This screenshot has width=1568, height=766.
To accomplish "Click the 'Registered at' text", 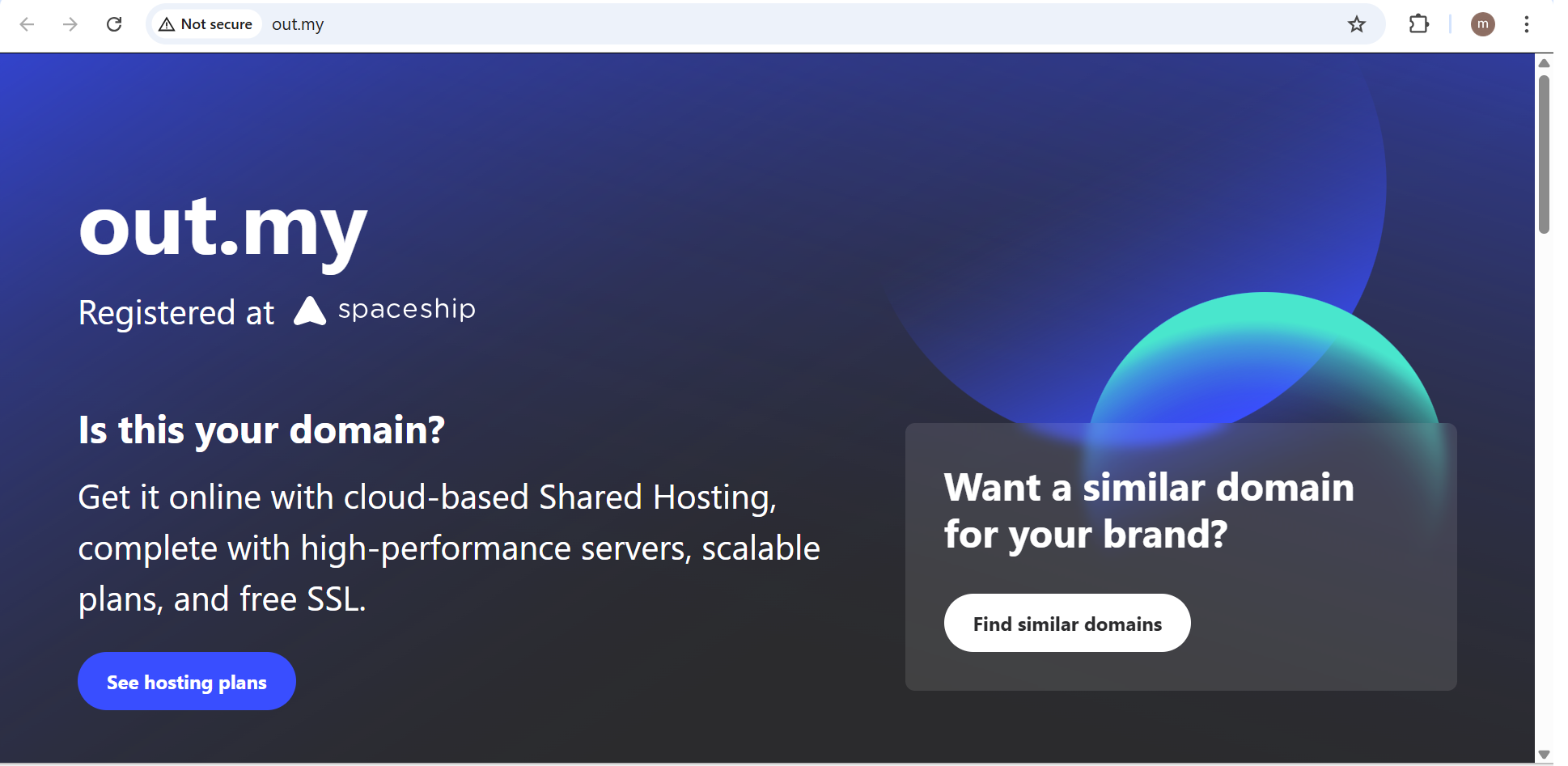I will (176, 312).
